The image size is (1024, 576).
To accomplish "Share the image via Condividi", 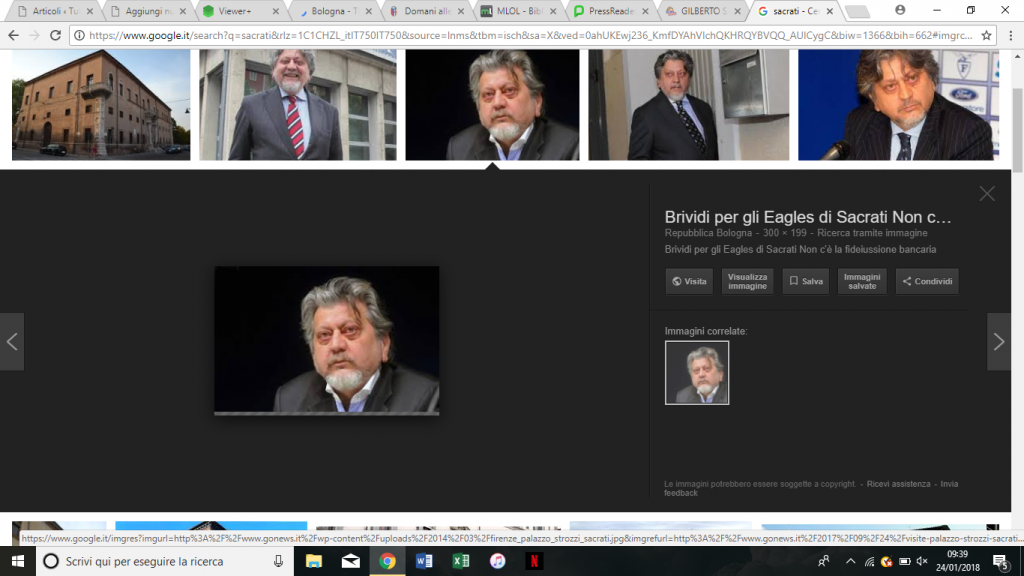I will 927,281.
